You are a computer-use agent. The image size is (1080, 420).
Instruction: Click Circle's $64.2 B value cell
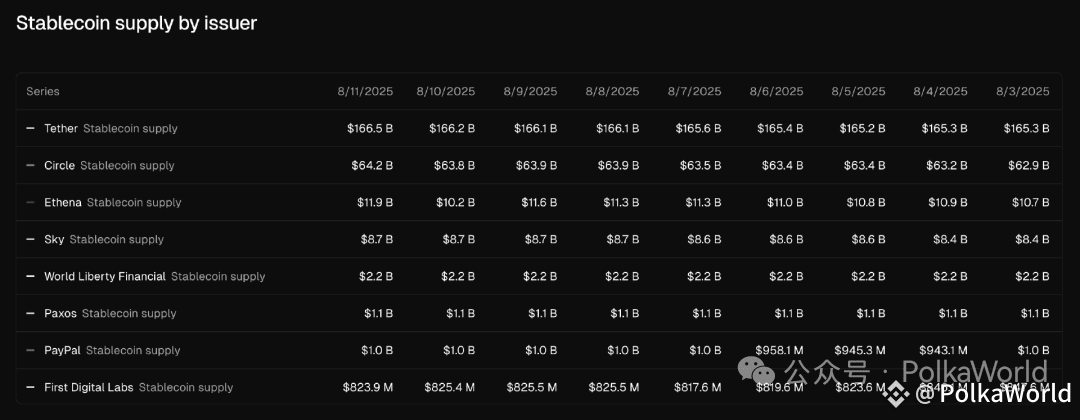tap(373, 165)
